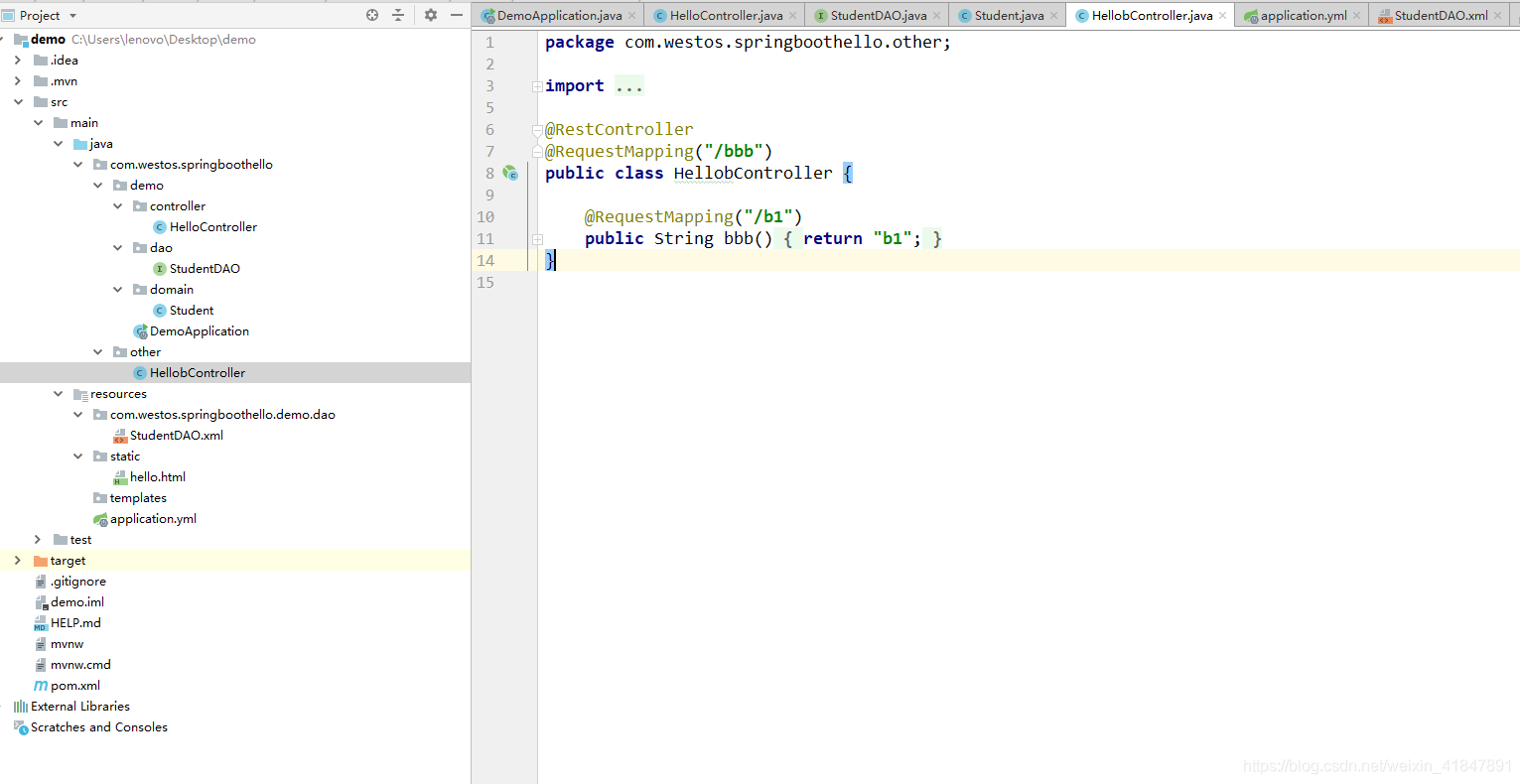1520x784 pixels.
Task: Click the Maven icon next to pom.xml
Action: pos(40,685)
